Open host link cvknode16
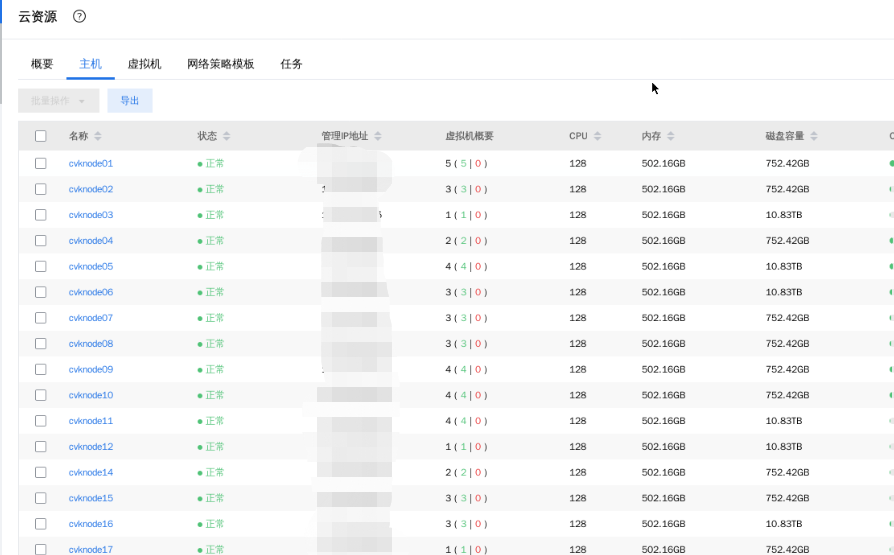 tap(91, 524)
